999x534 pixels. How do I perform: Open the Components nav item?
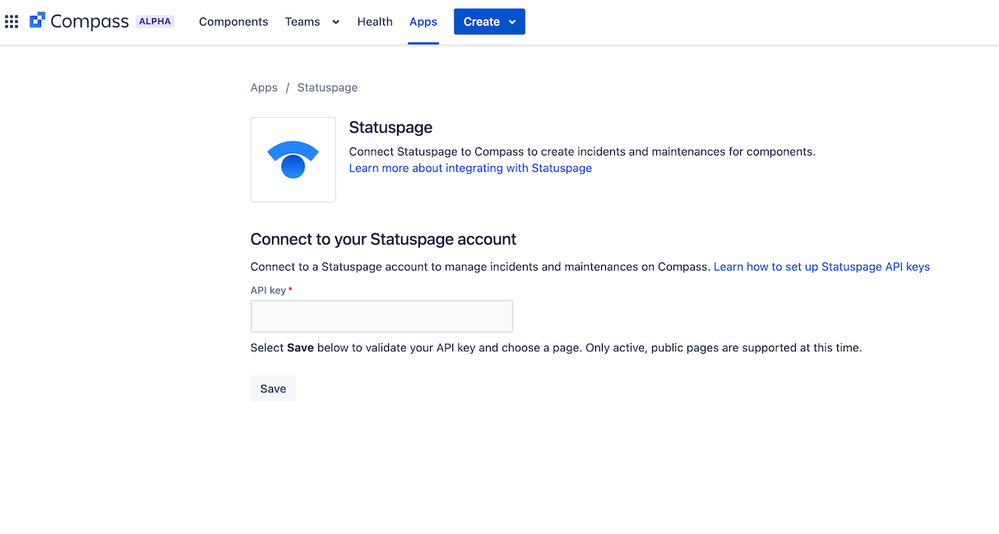click(x=233, y=22)
